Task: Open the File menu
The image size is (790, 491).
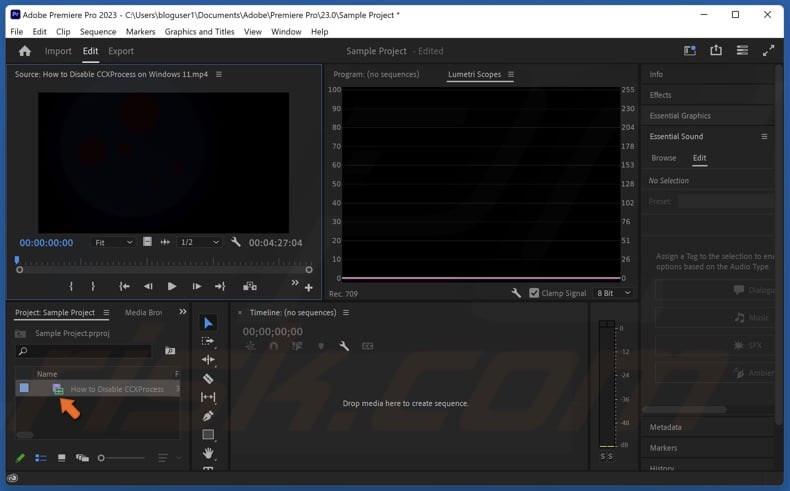Action: pyautogui.click(x=17, y=31)
